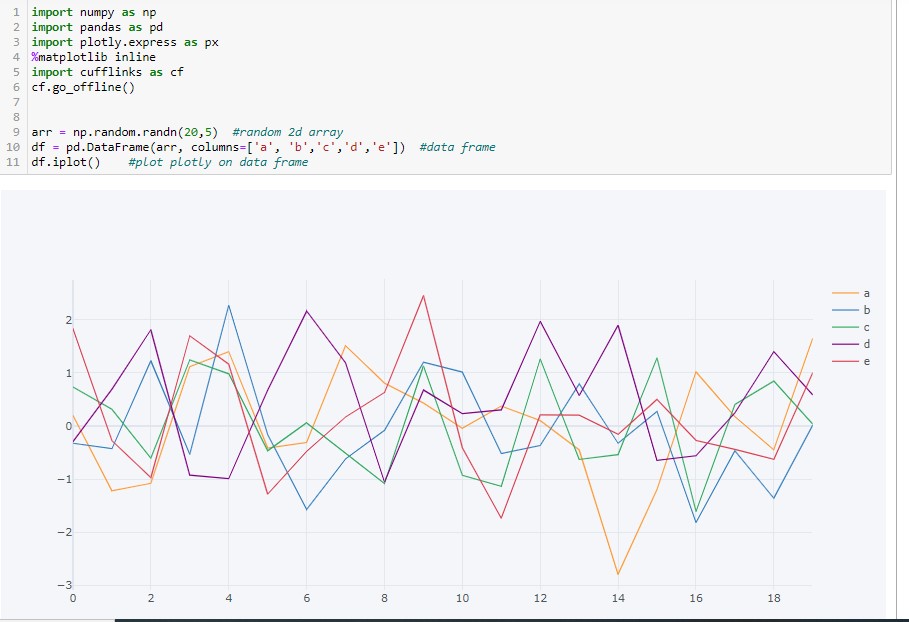Toggle trace "b" in the legend
The width and height of the screenshot is (909, 622).
pos(866,310)
